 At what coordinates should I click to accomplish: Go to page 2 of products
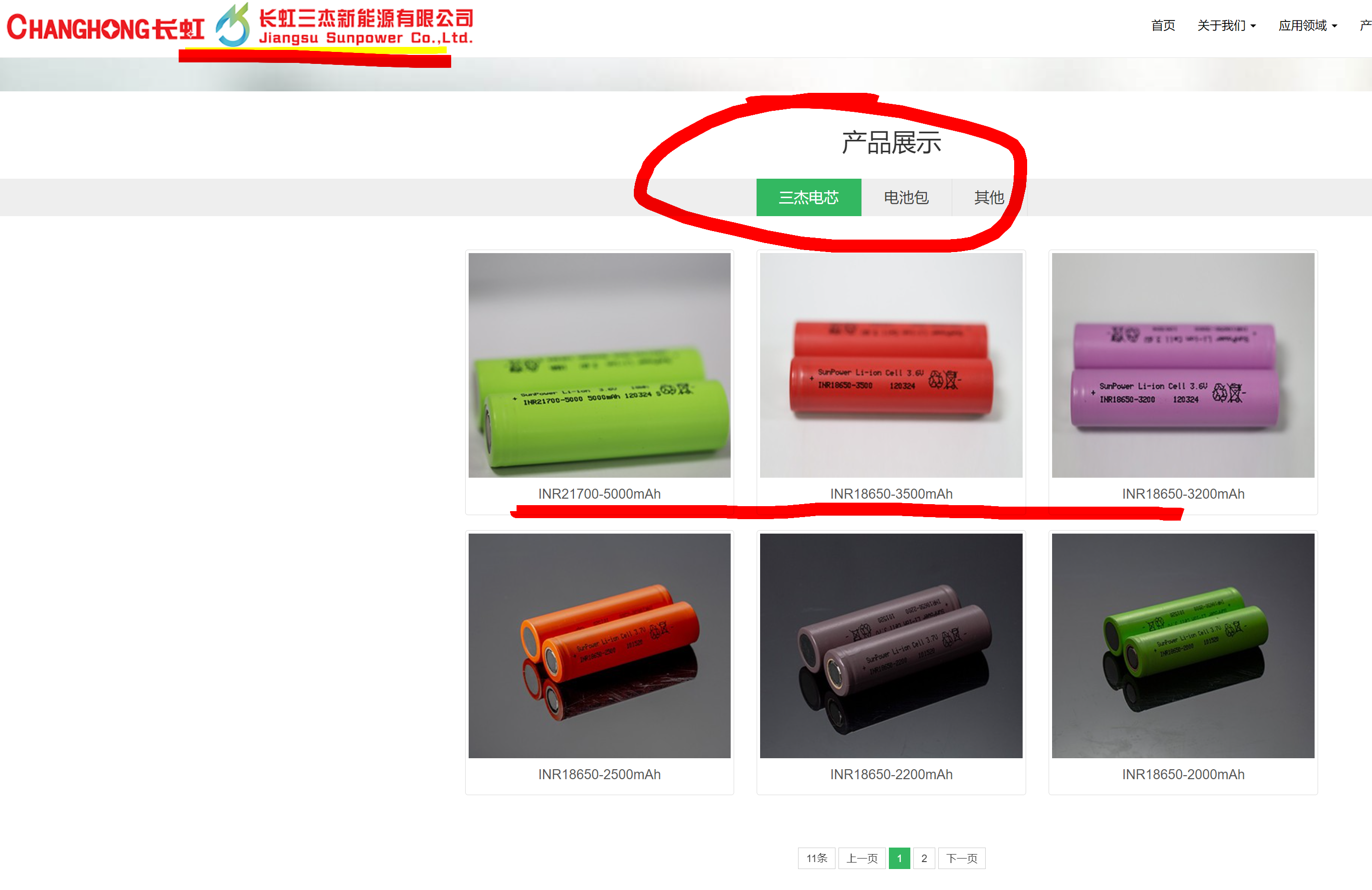click(x=923, y=858)
